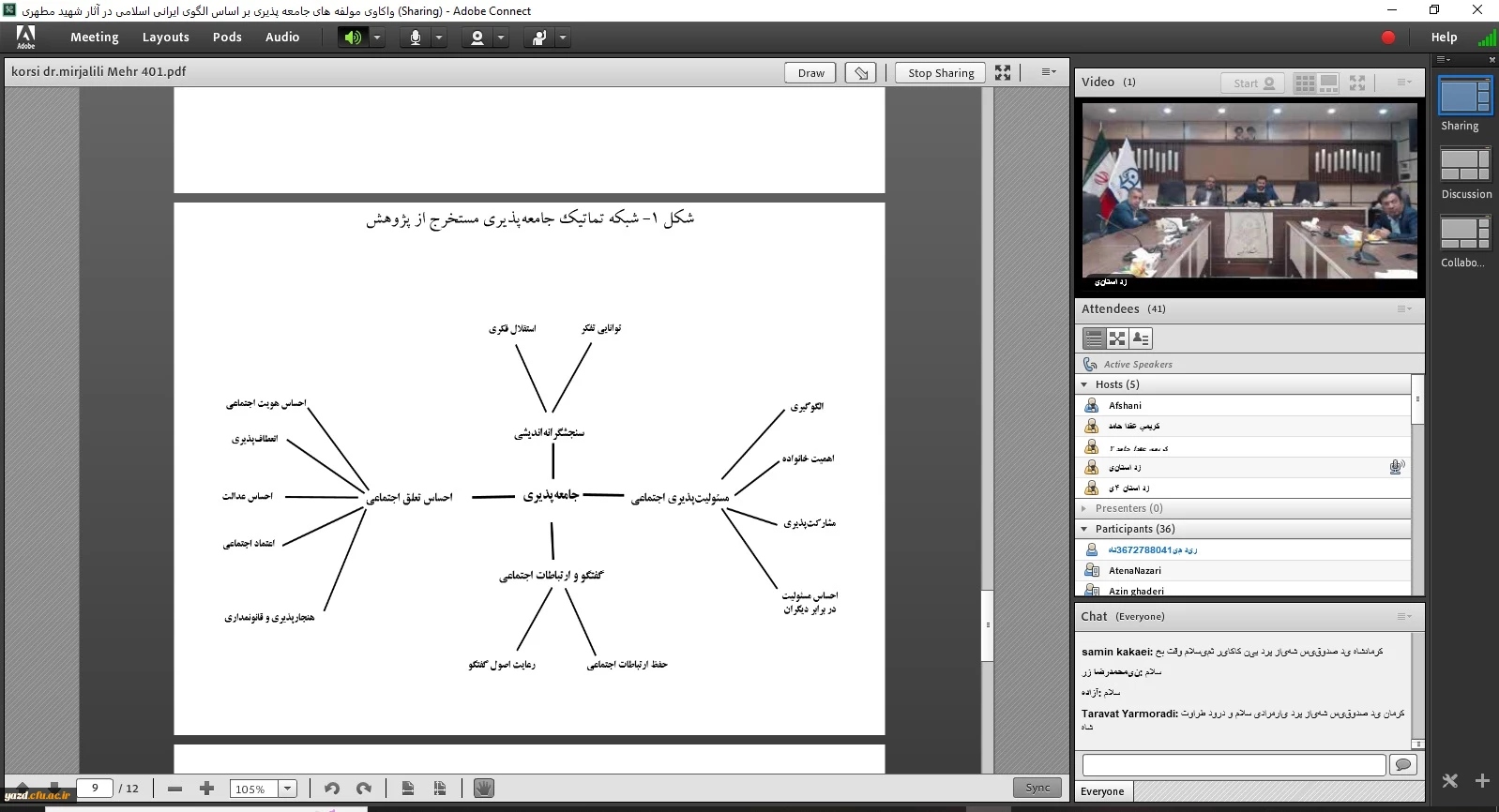Switch video pod to filmstrip layout
Image resolution: width=1499 pixels, height=812 pixels.
pos(1328,83)
